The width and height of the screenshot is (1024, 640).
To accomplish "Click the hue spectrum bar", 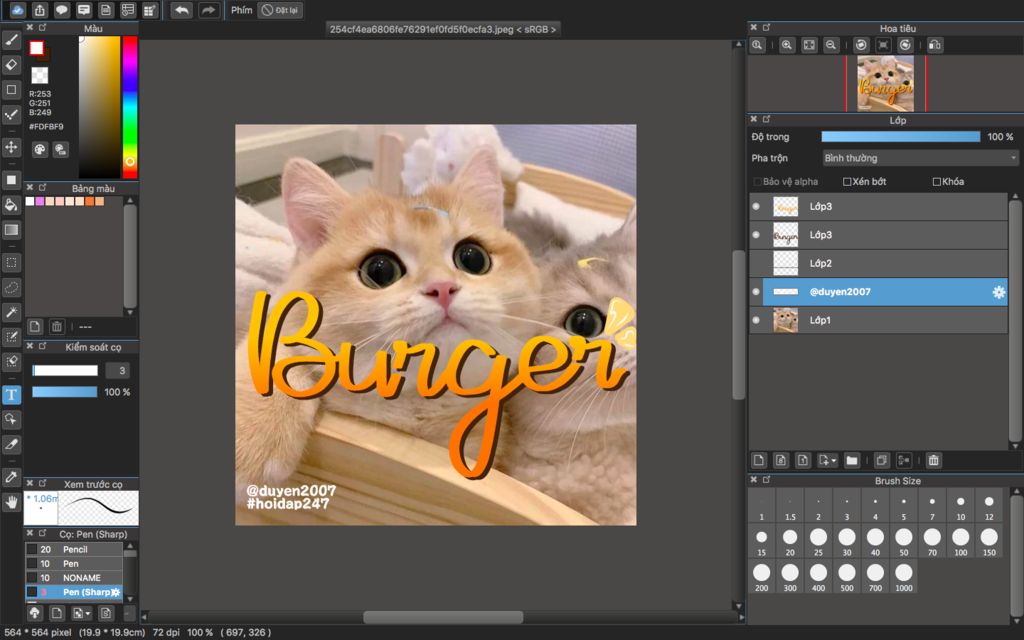I will [x=130, y=106].
